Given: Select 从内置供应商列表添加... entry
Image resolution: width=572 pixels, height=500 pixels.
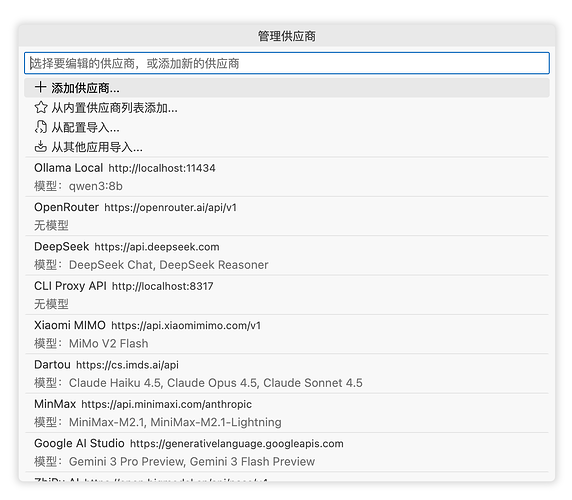Looking at the screenshot, I should [287, 108].
